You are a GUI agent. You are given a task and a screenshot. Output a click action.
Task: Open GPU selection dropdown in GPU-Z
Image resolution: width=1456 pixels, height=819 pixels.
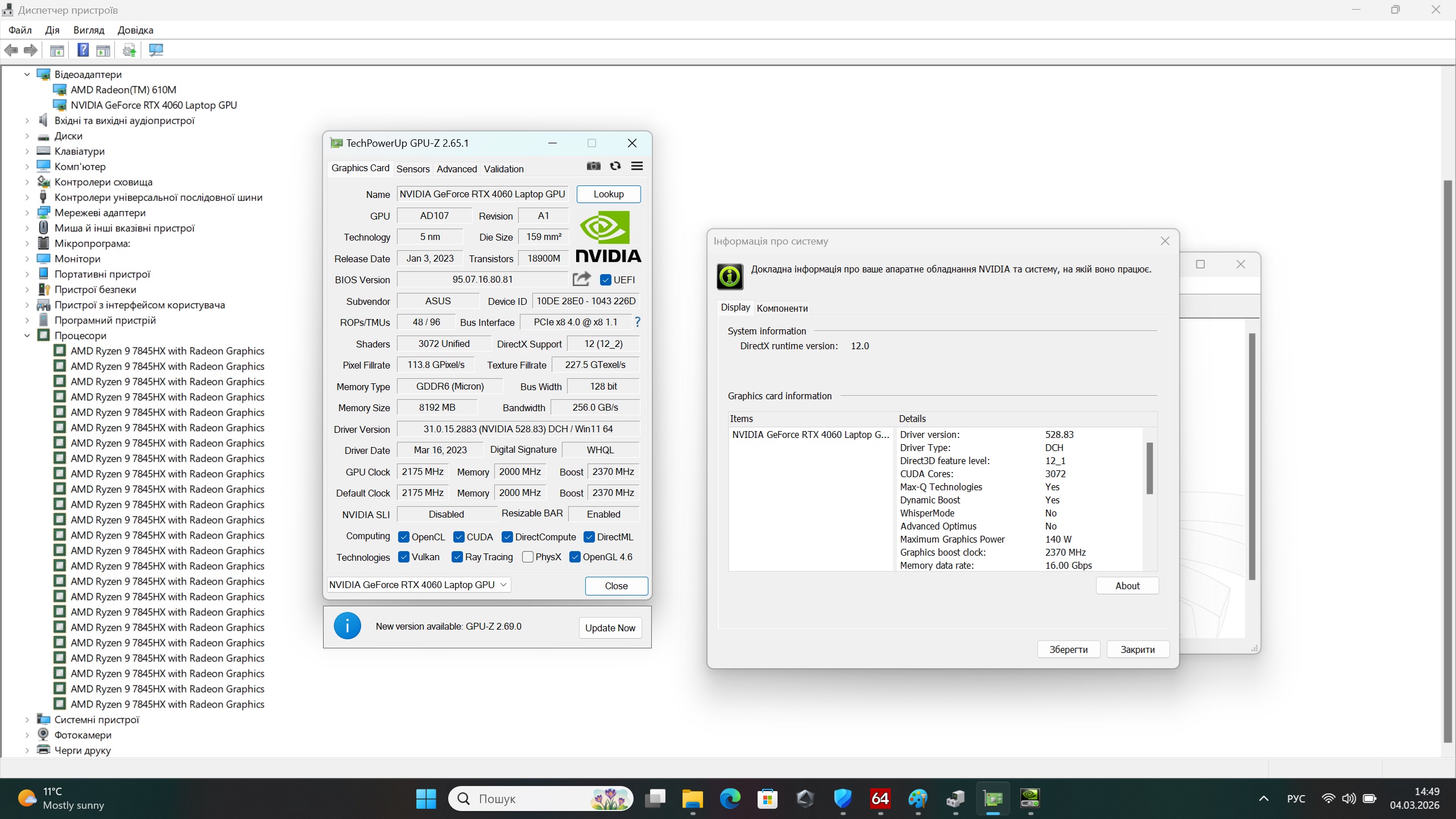click(419, 585)
